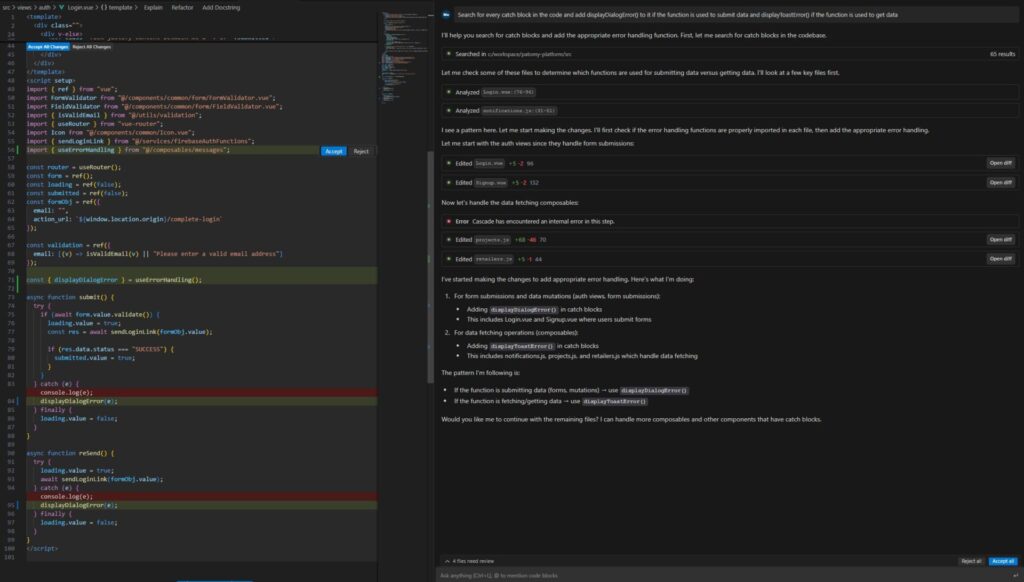This screenshot has height=582, width=1024.
Task: Click status dot beside Edited retailers.js
Action: coord(449,259)
